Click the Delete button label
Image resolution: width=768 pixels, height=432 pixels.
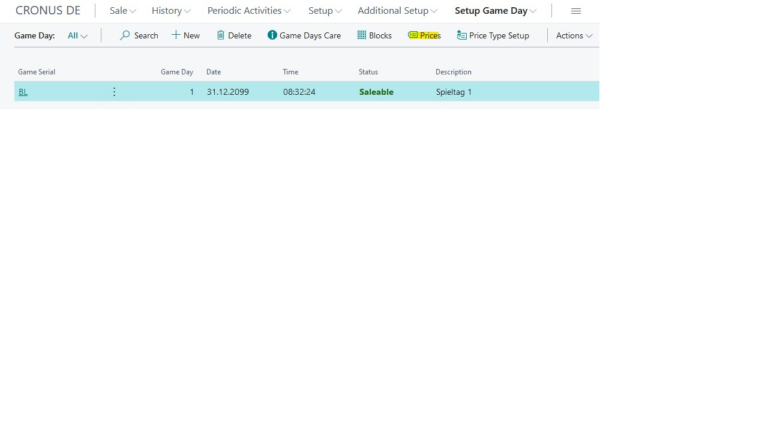(x=240, y=36)
